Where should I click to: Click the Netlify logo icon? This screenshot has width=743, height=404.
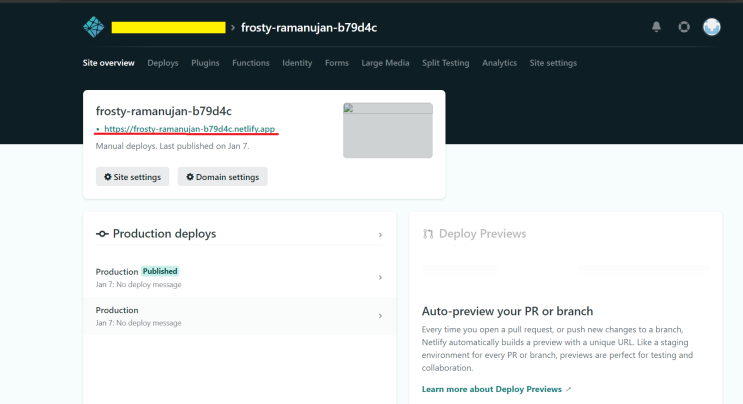pos(93,27)
